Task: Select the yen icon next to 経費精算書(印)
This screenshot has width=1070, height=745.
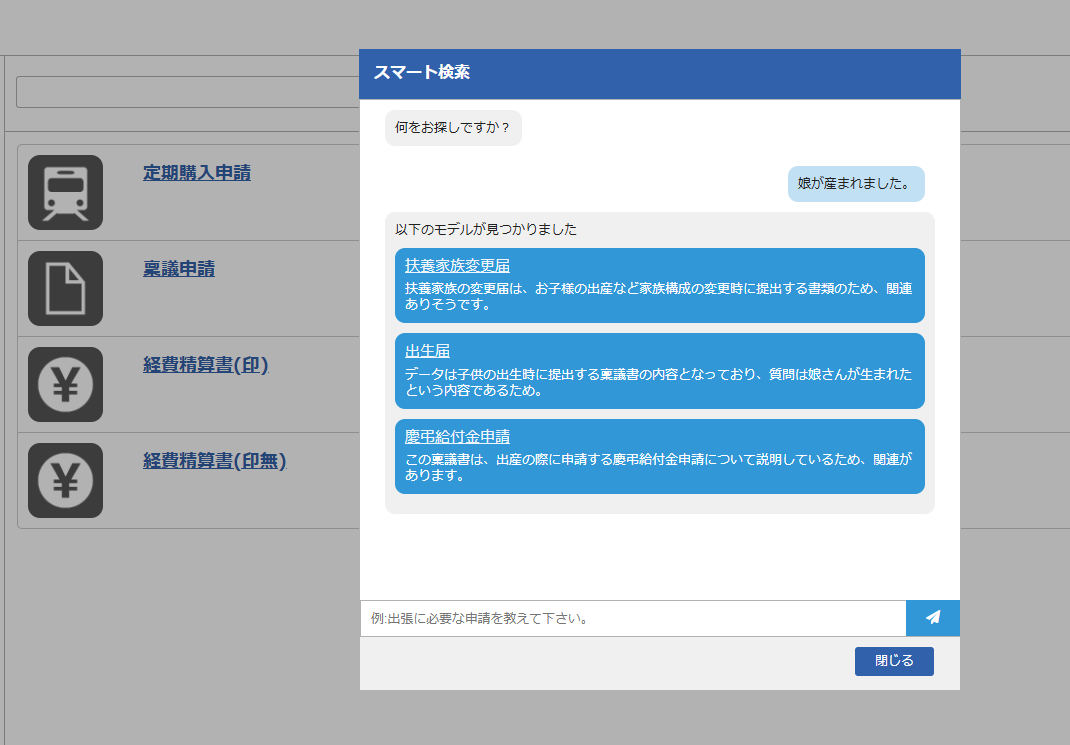Action: pyautogui.click(x=65, y=384)
